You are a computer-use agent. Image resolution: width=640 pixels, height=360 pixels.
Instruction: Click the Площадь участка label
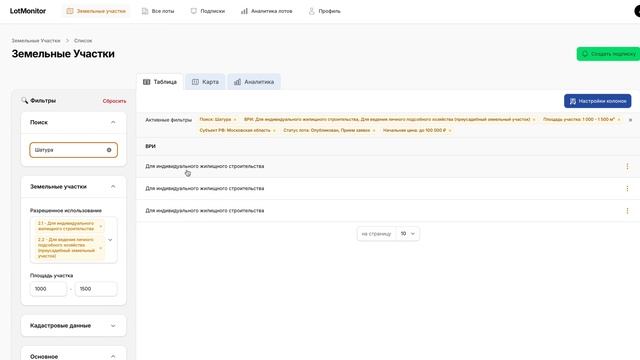(51, 276)
